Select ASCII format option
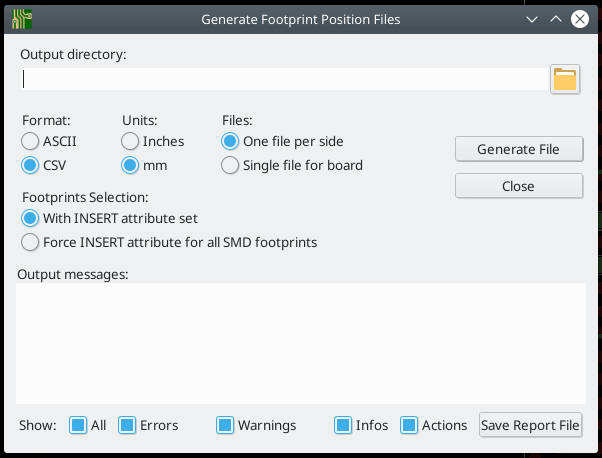This screenshot has width=602, height=458. [x=30, y=141]
